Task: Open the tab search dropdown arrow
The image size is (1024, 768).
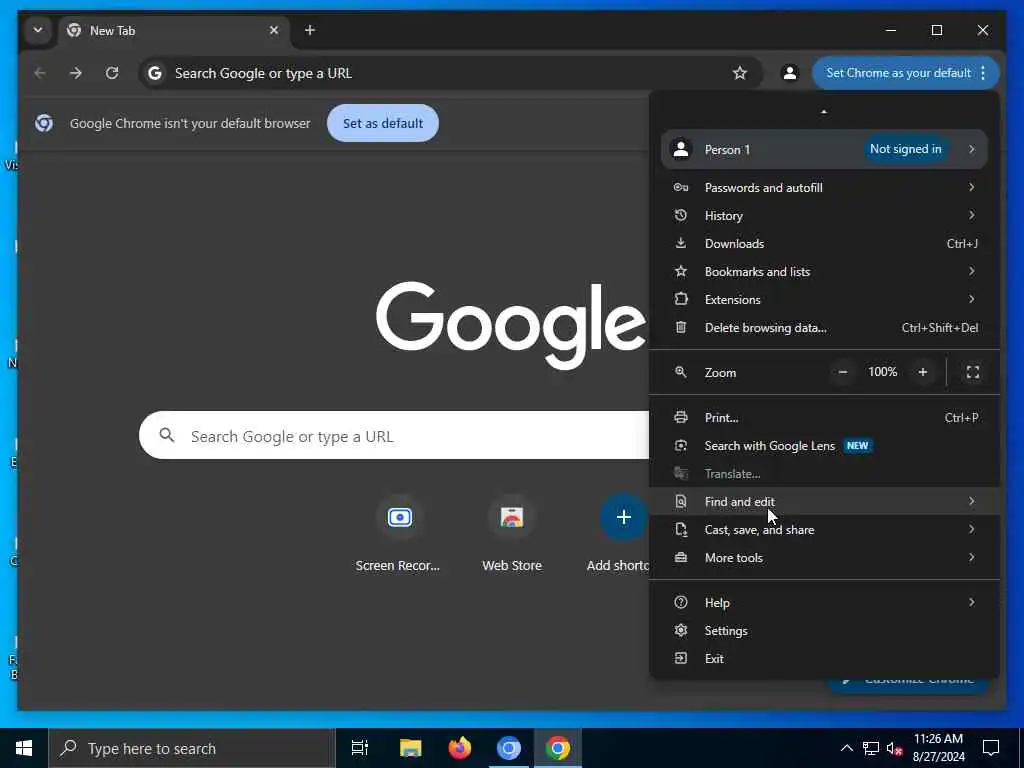Action: point(38,30)
